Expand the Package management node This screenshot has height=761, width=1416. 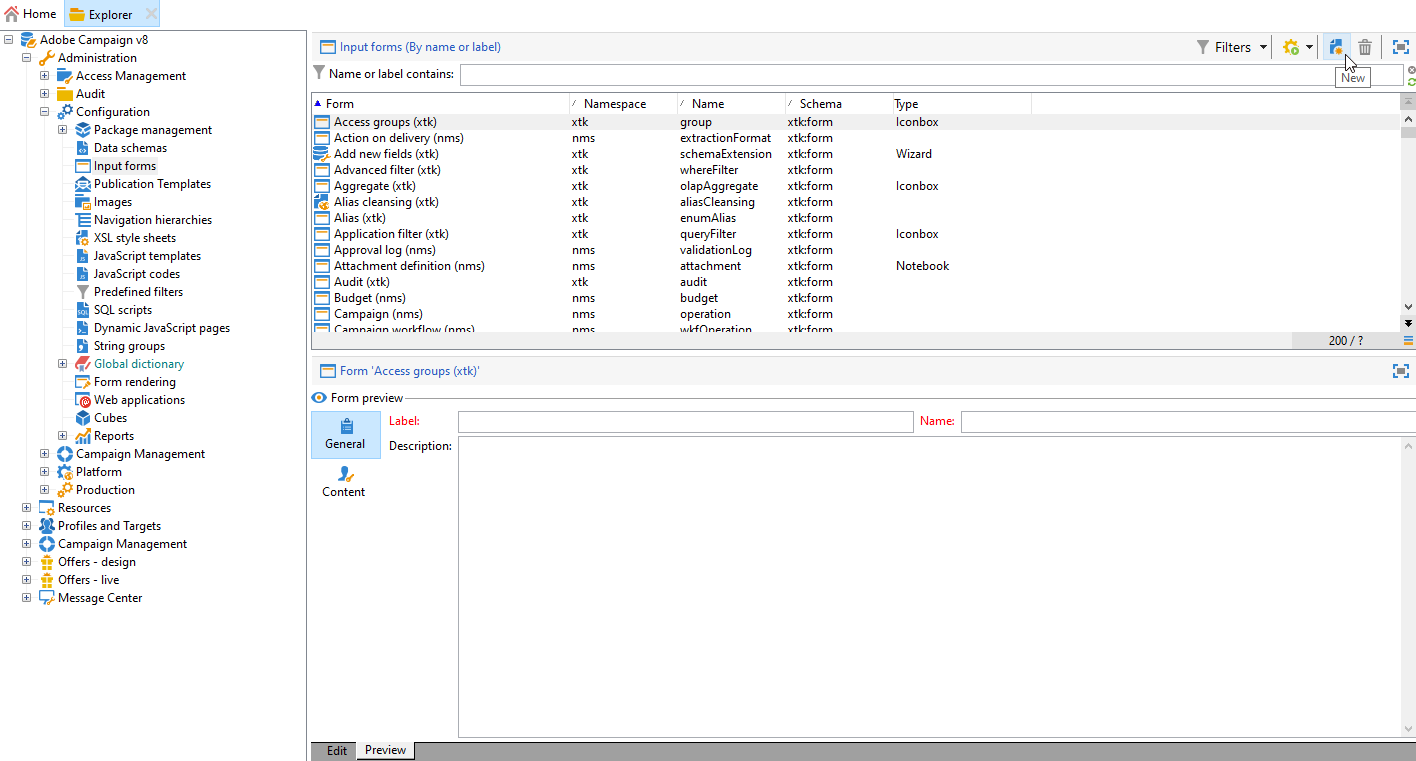(x=63, y=130)
